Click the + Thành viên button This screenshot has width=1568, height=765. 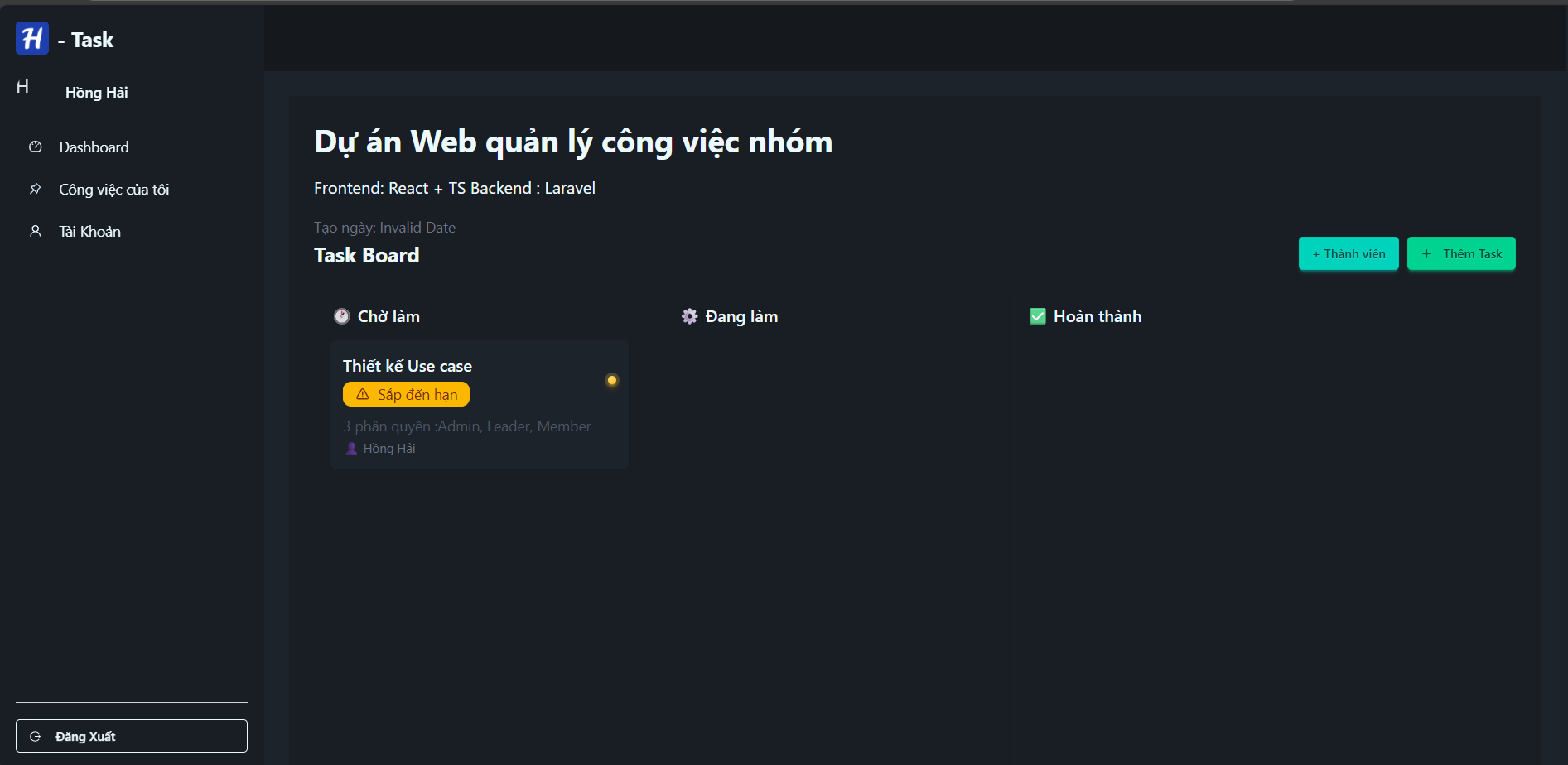click(1348, 253)
